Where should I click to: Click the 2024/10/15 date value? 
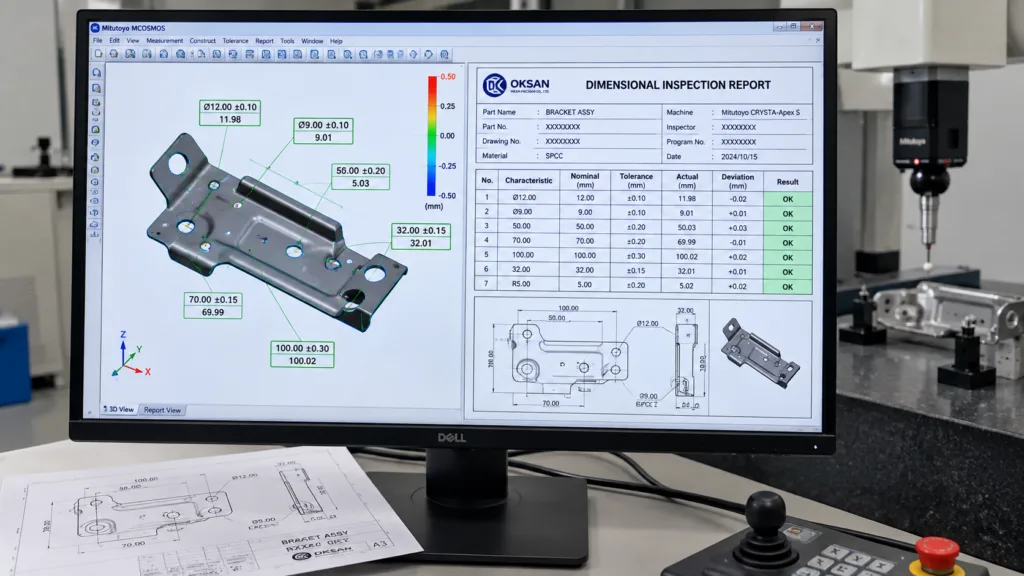tap(739, 157)
